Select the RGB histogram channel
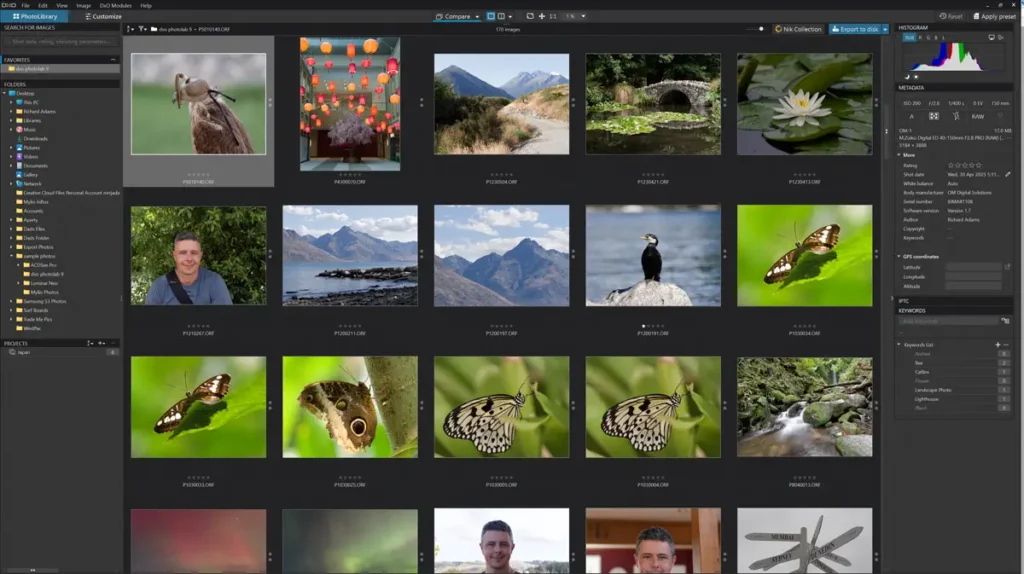The width and height of the screenshot is (1024, 574). pyautogui.click(x=909, y=38)
